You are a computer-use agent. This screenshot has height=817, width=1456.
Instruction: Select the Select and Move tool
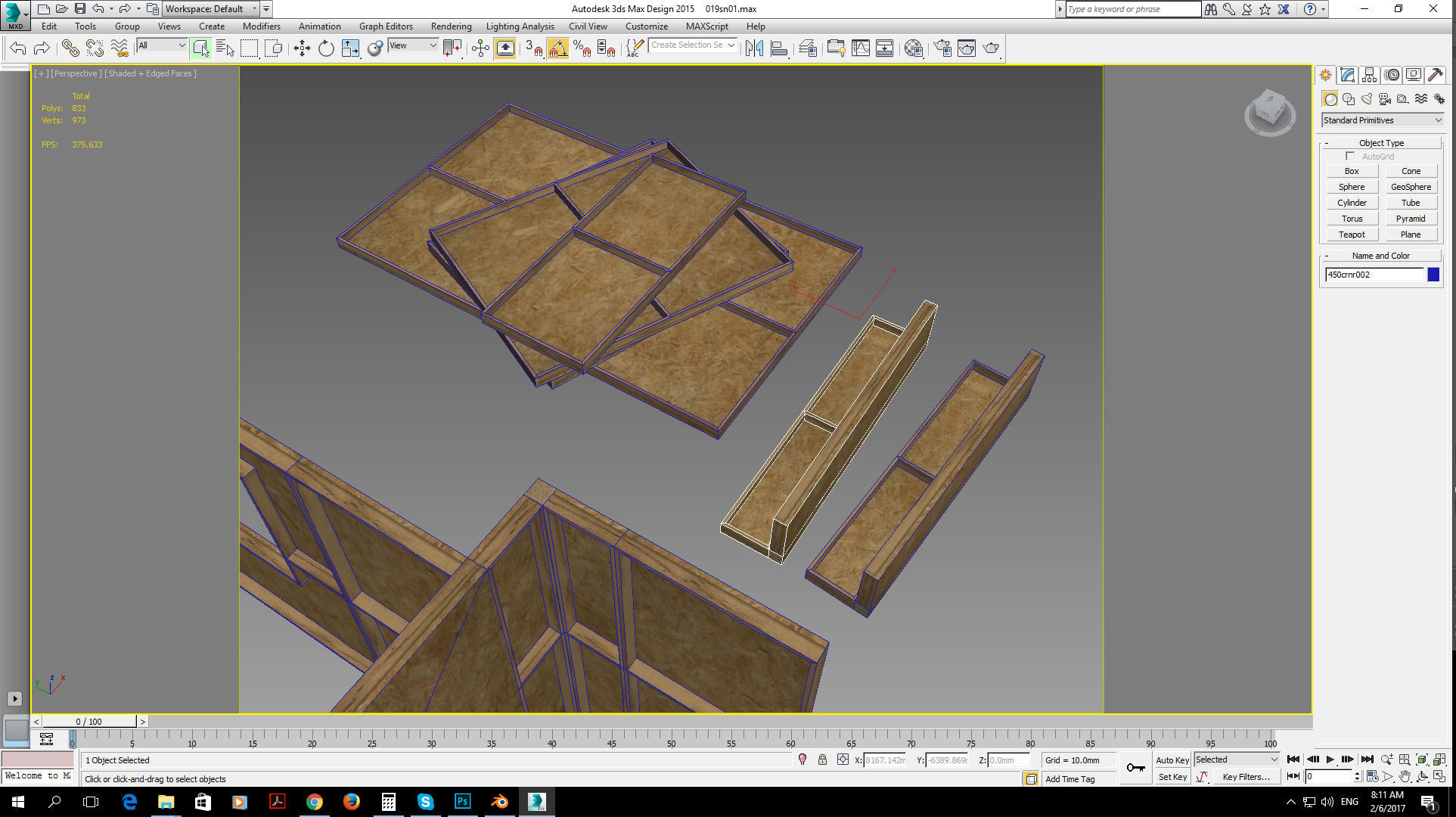pos(302,48)
